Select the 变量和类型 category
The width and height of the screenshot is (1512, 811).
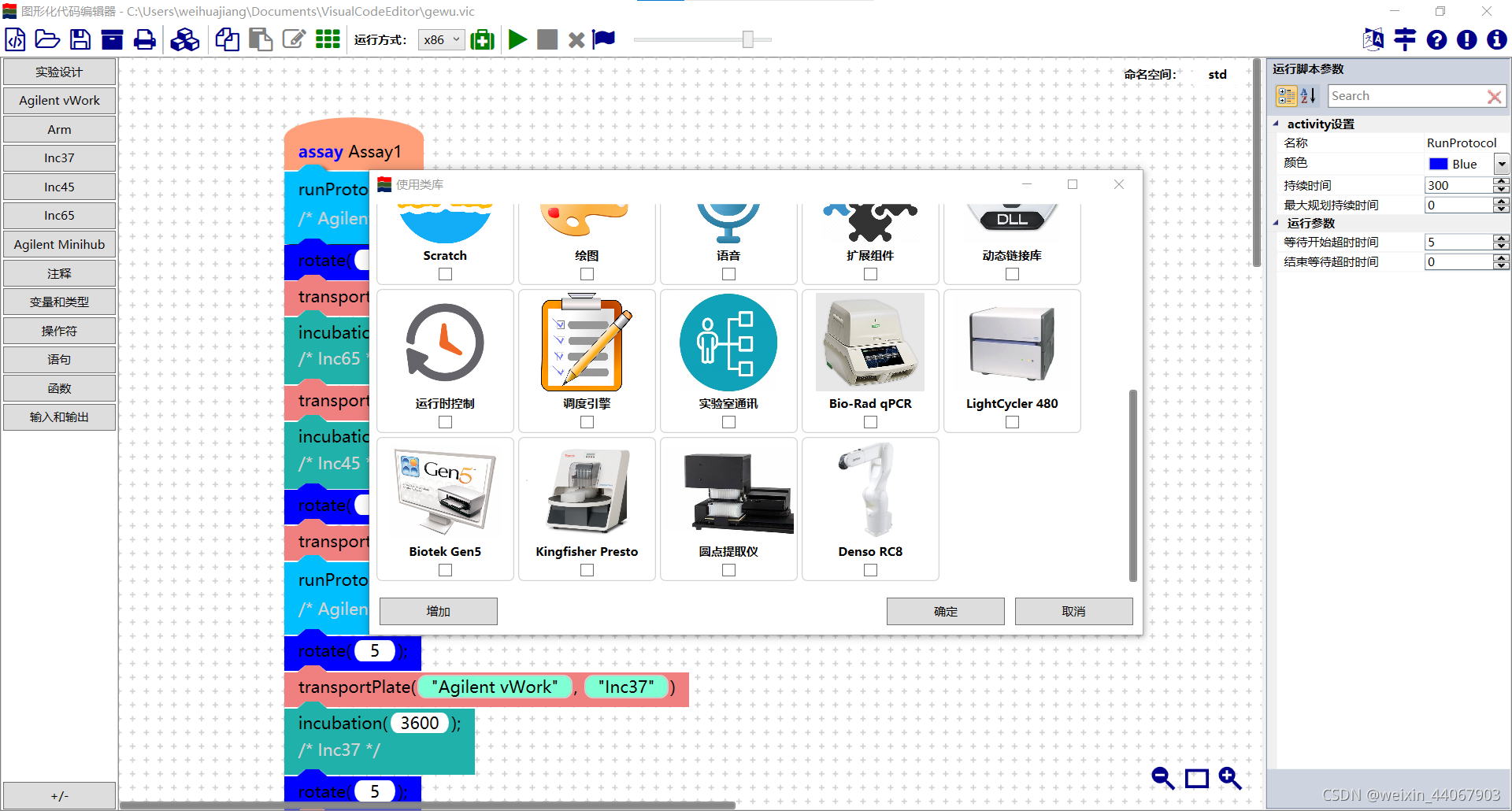pos(59,302)
